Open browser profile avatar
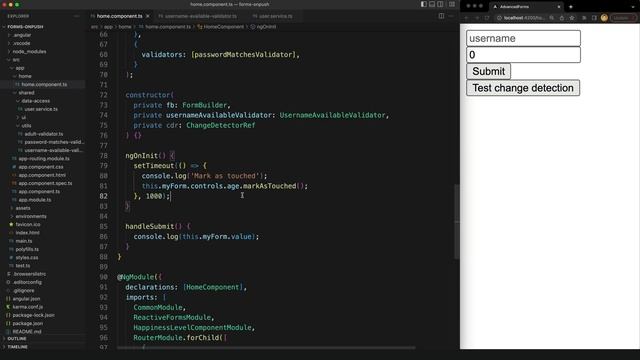Screen dimensions: 640x360 tap(604, 18)
